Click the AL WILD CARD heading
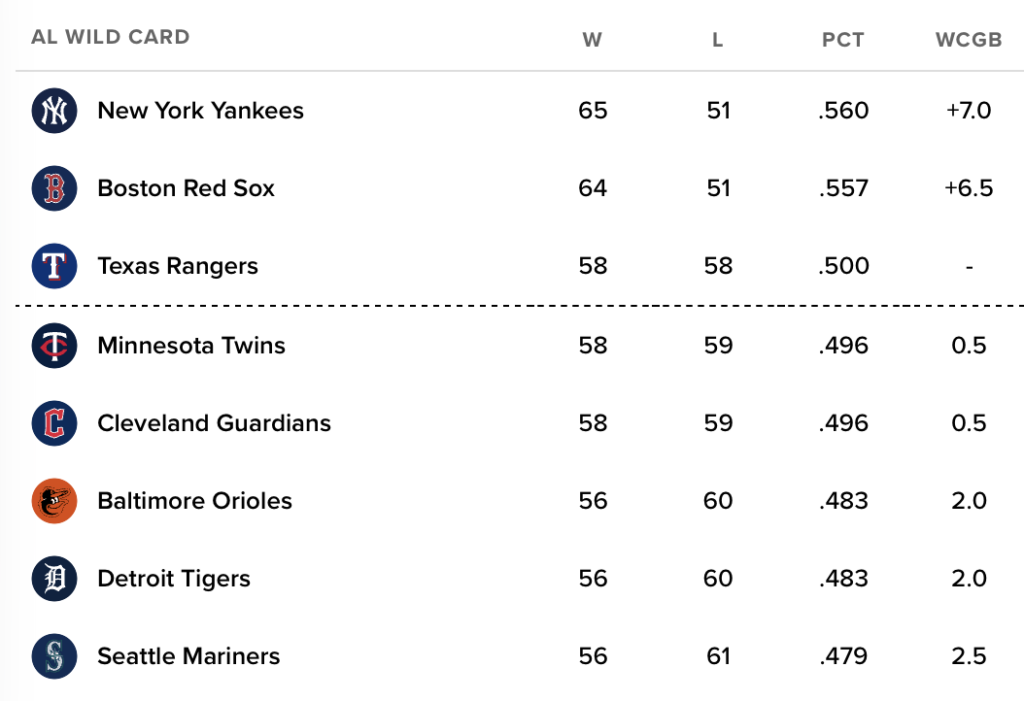 110,37
